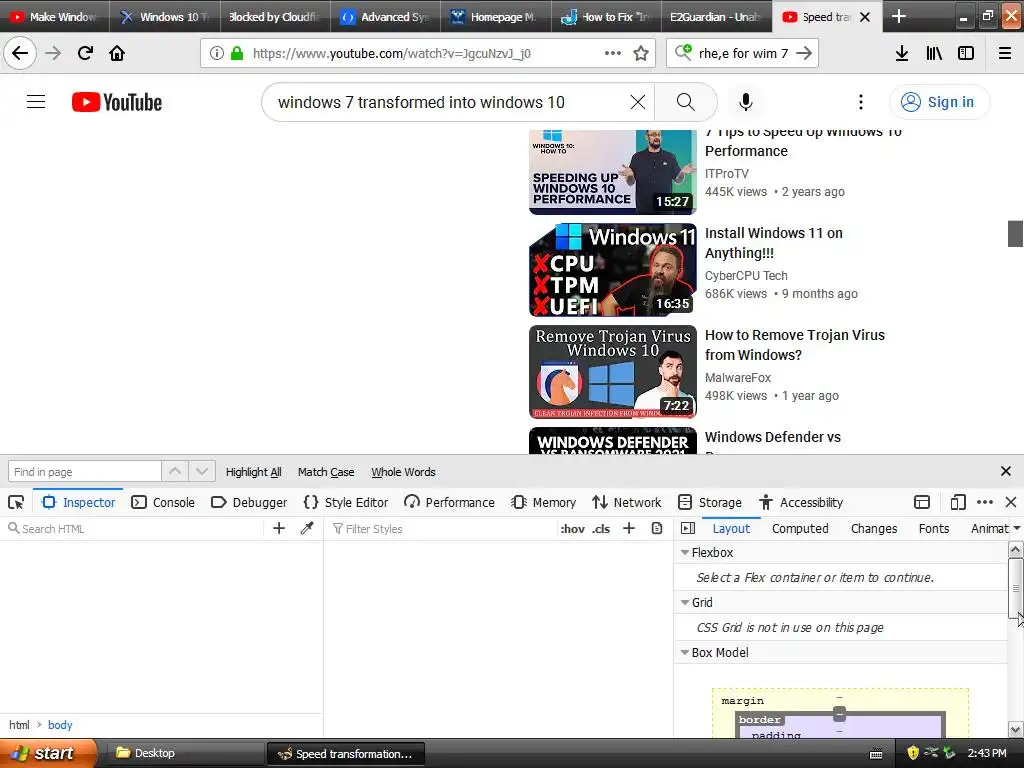Collapse the Grid section
Screen dimensions: 1024x768
(x=685, y=602)
